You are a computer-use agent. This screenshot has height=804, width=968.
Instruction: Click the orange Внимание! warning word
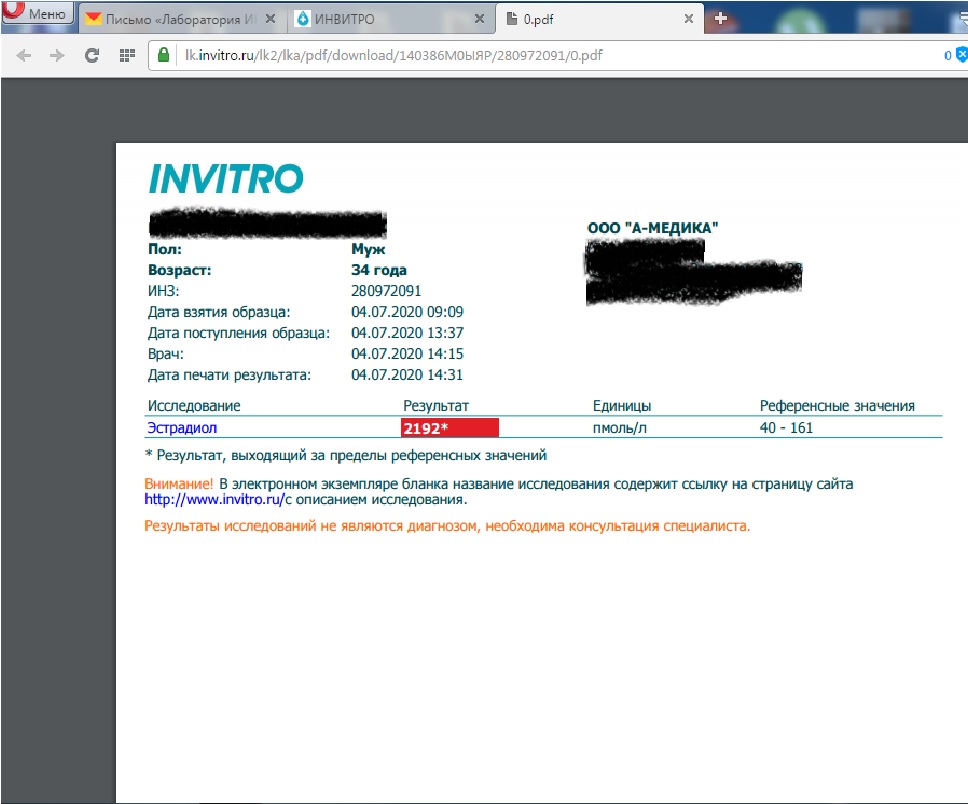pos(178,484)
